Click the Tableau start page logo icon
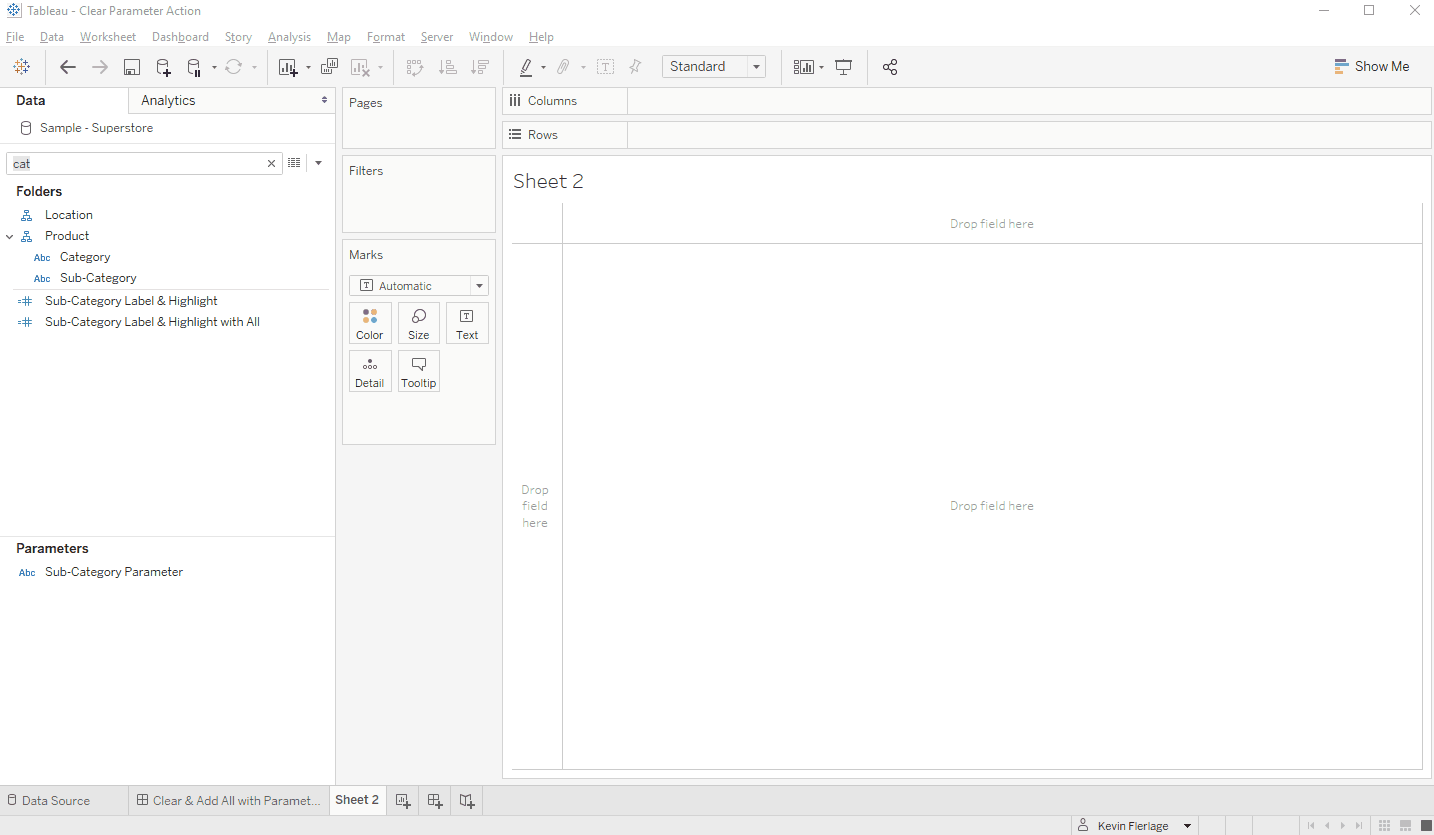This screenshot has width=1434, height=835. (21, 67)
